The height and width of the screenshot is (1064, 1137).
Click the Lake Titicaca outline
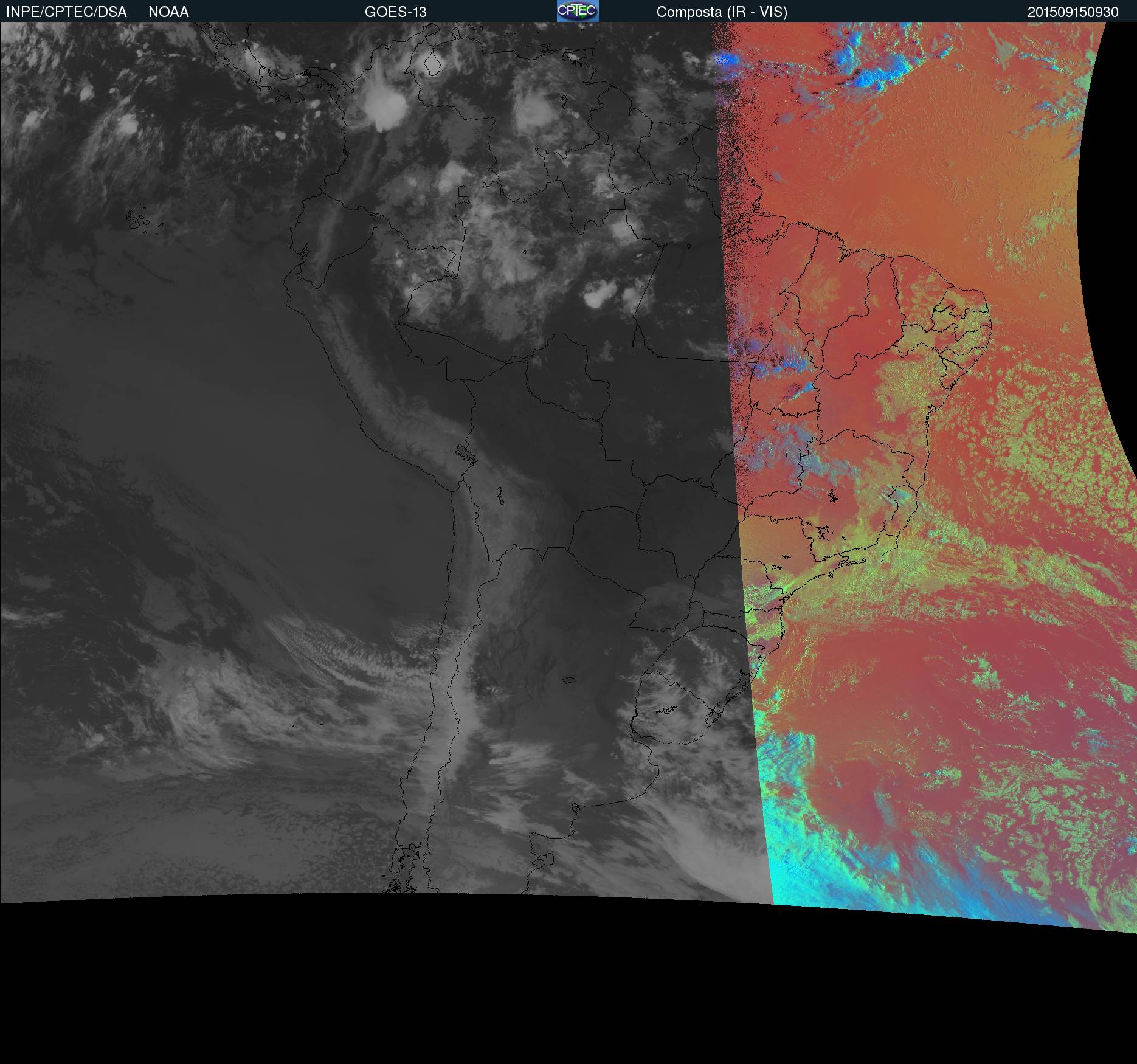pos(465,453)
